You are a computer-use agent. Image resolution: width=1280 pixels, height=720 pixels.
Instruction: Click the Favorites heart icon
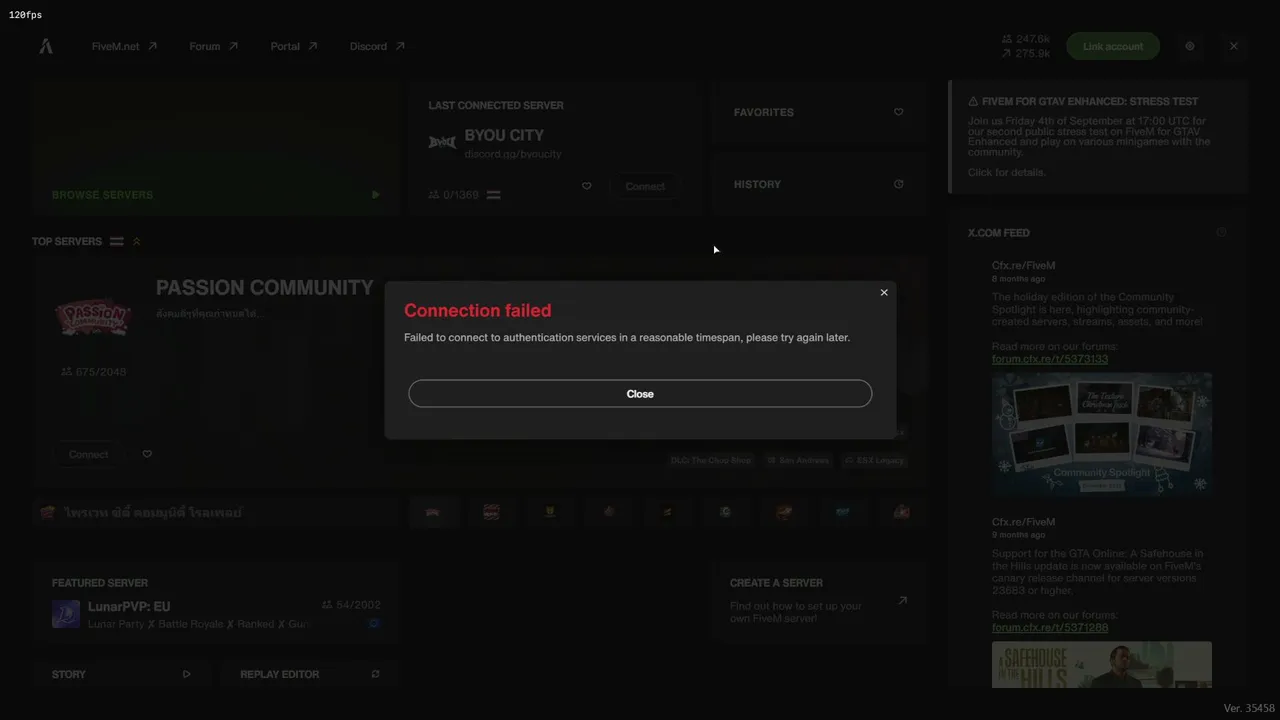point(898,112)
